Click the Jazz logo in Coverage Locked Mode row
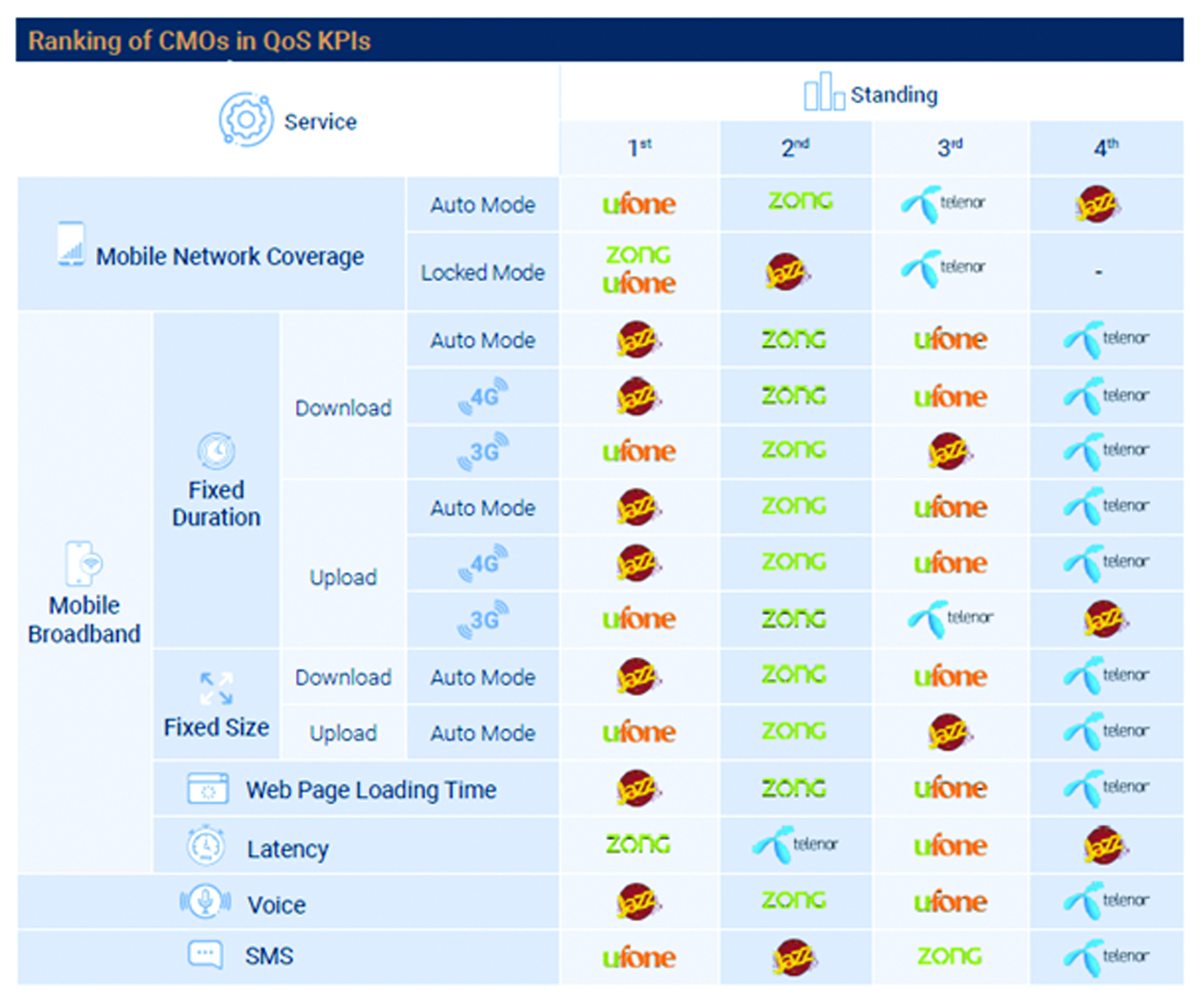The width and height of the screenshot is (1202, 1008). pyautogui.click(x=786, y=272)
